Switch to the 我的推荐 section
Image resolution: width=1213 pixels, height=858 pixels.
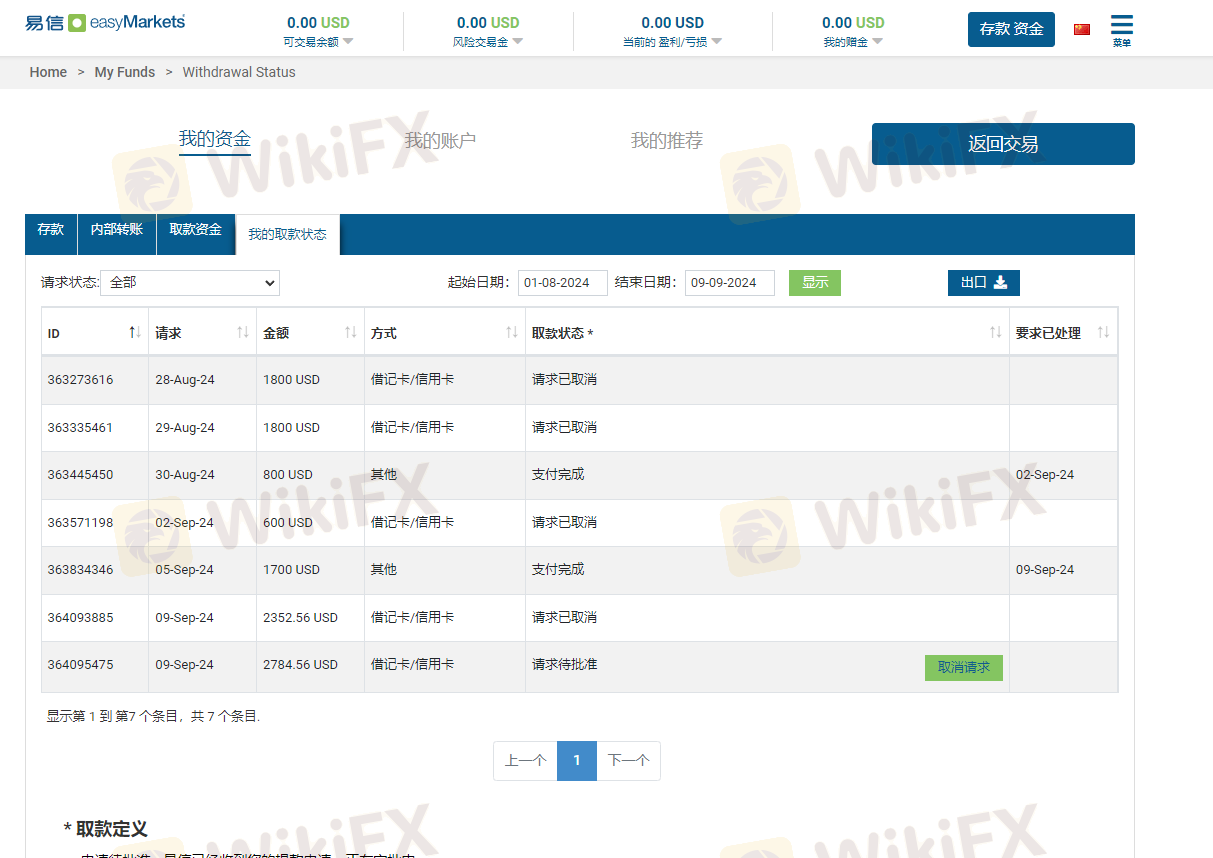(667, 141)
